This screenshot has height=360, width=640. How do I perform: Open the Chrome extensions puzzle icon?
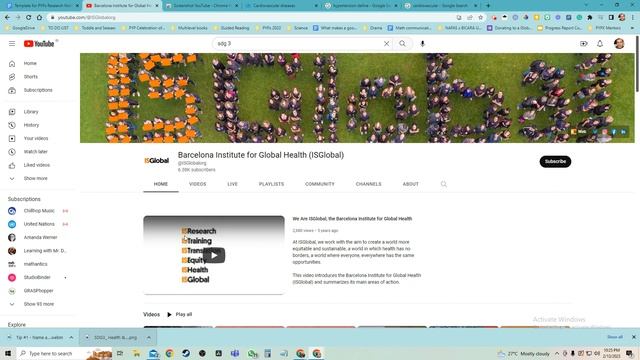(x=590, y=17)
